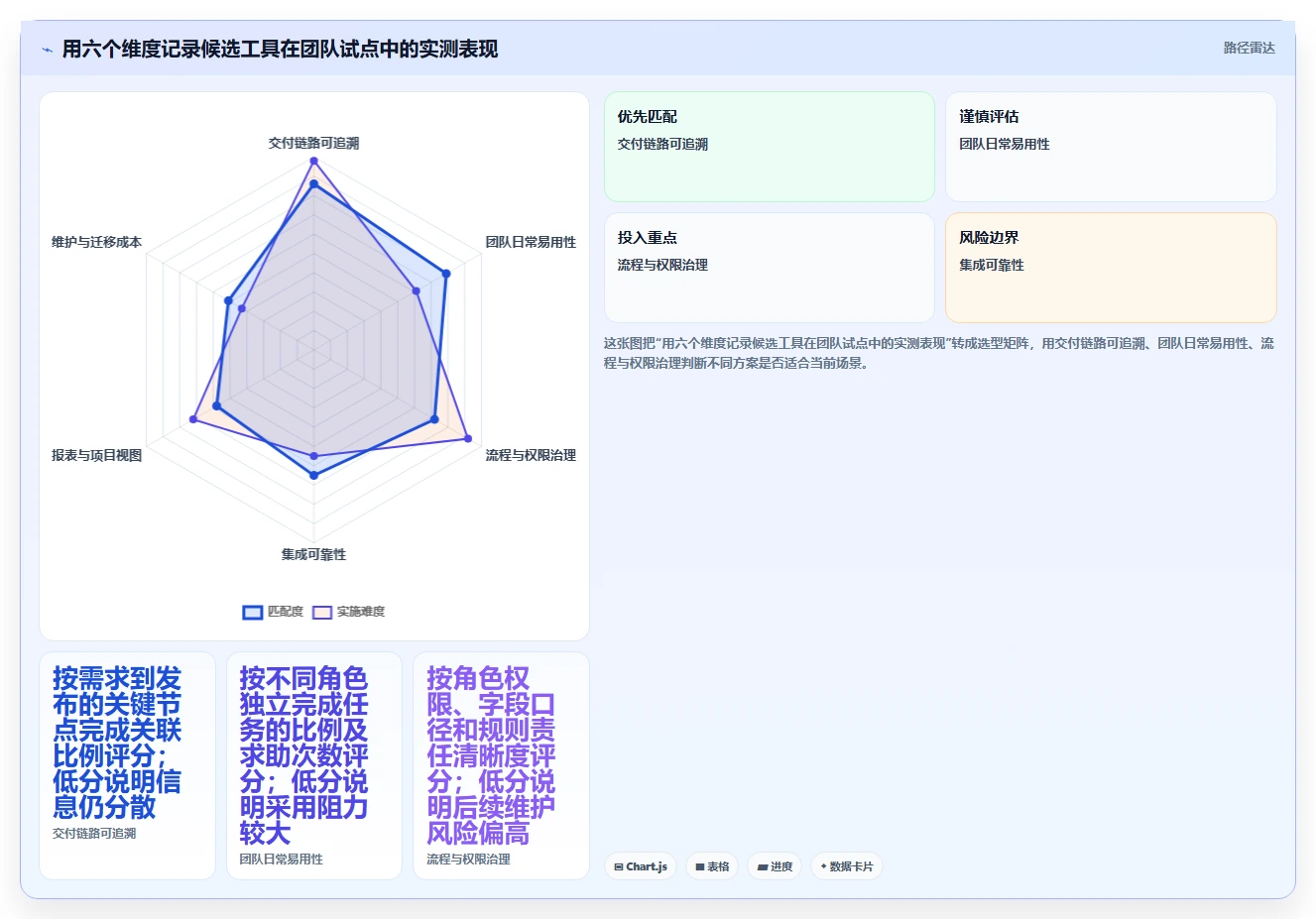Open the 风险边界 card
The image size is (1316, 919).
coord(1111,268)
